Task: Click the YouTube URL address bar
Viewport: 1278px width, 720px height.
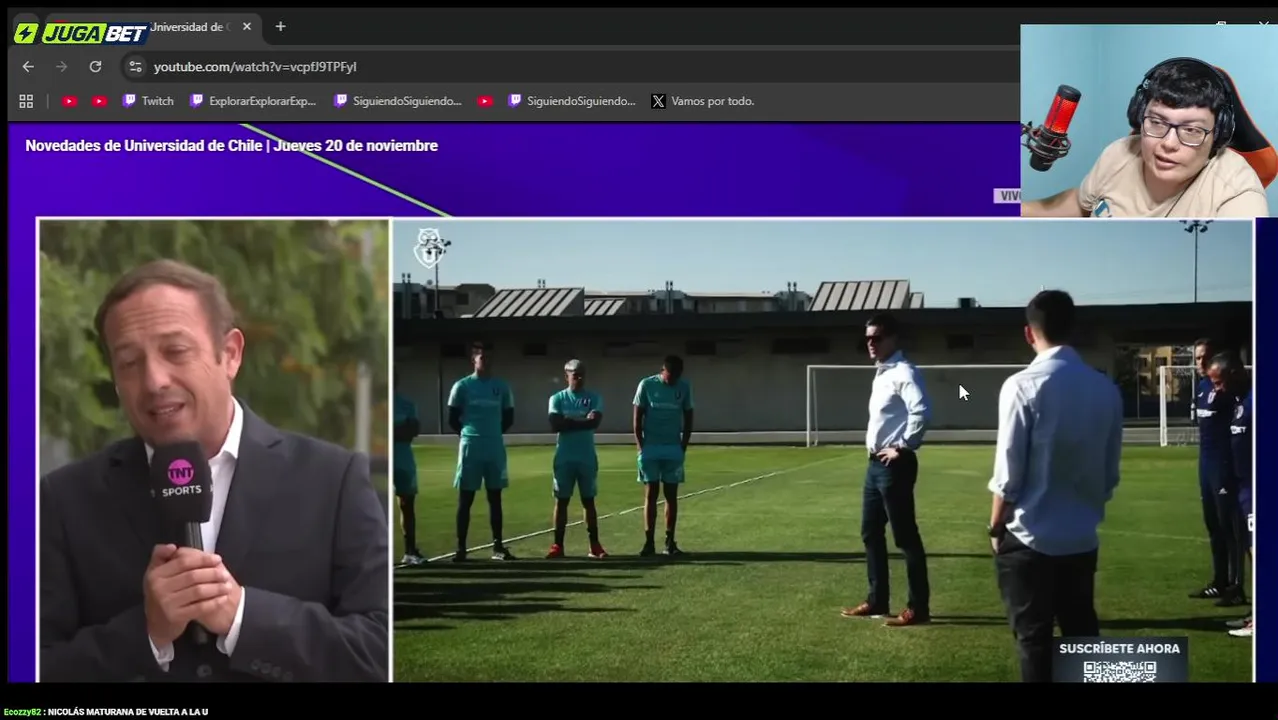Action: (x=255, y=67)
